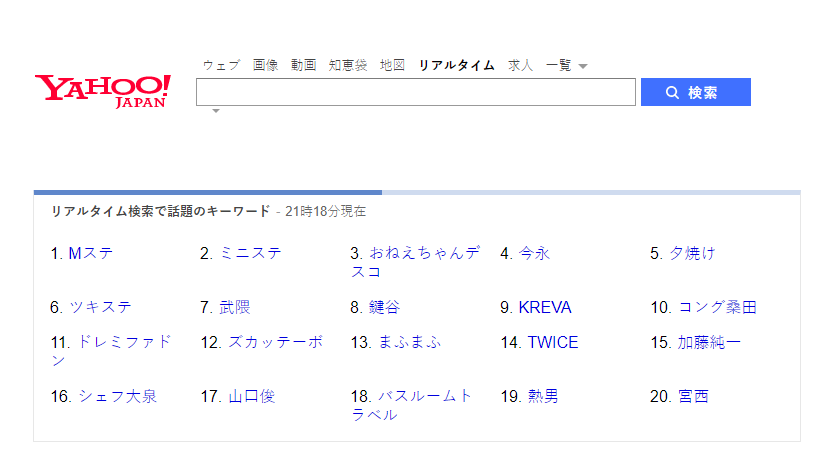Click the 21時18分現在 timestamp text
The width and height of the screenshot is (836, 472).
(325, 211)
